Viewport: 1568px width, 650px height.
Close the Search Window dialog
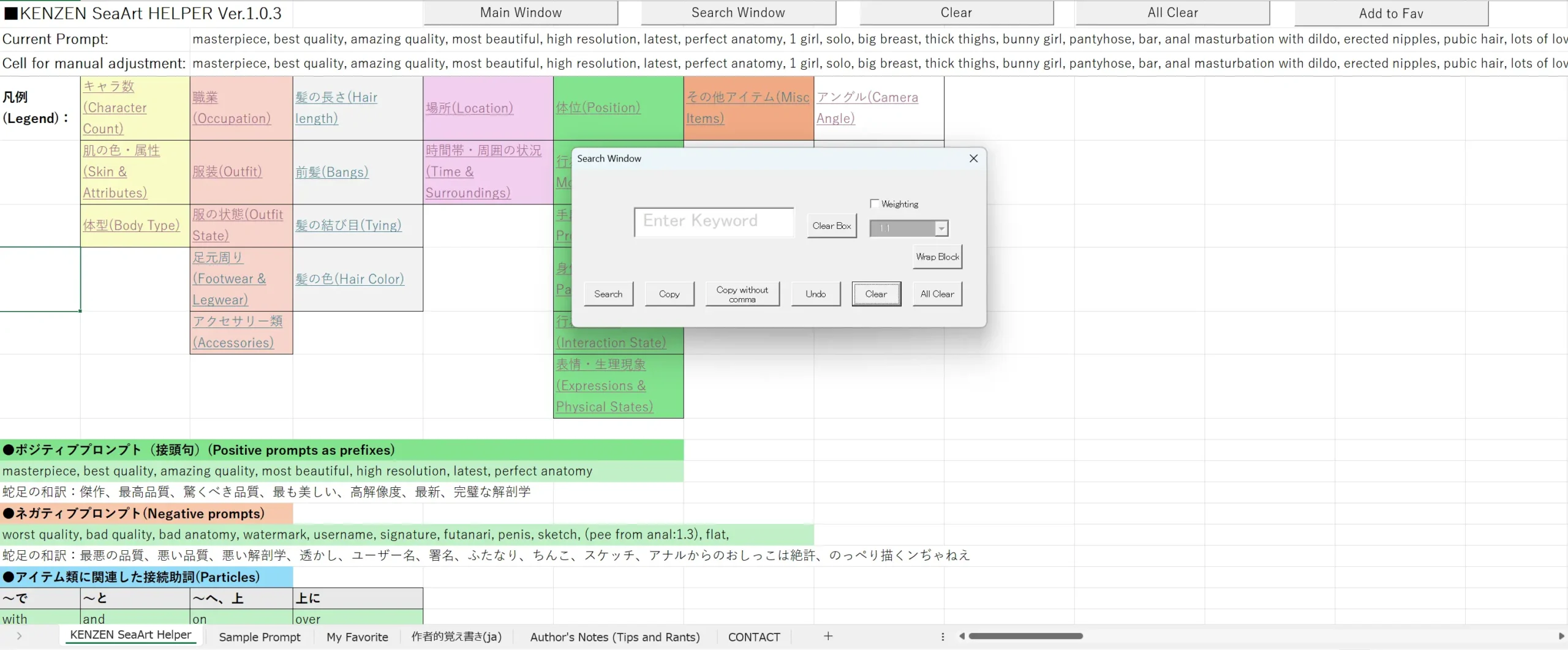(x=973, y=159)
